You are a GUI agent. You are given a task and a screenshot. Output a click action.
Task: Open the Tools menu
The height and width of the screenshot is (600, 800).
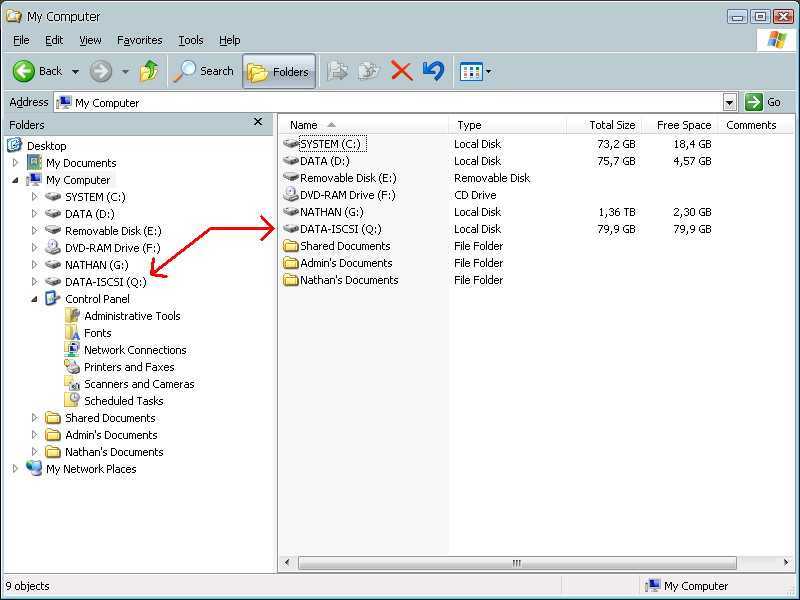point(190,40)
